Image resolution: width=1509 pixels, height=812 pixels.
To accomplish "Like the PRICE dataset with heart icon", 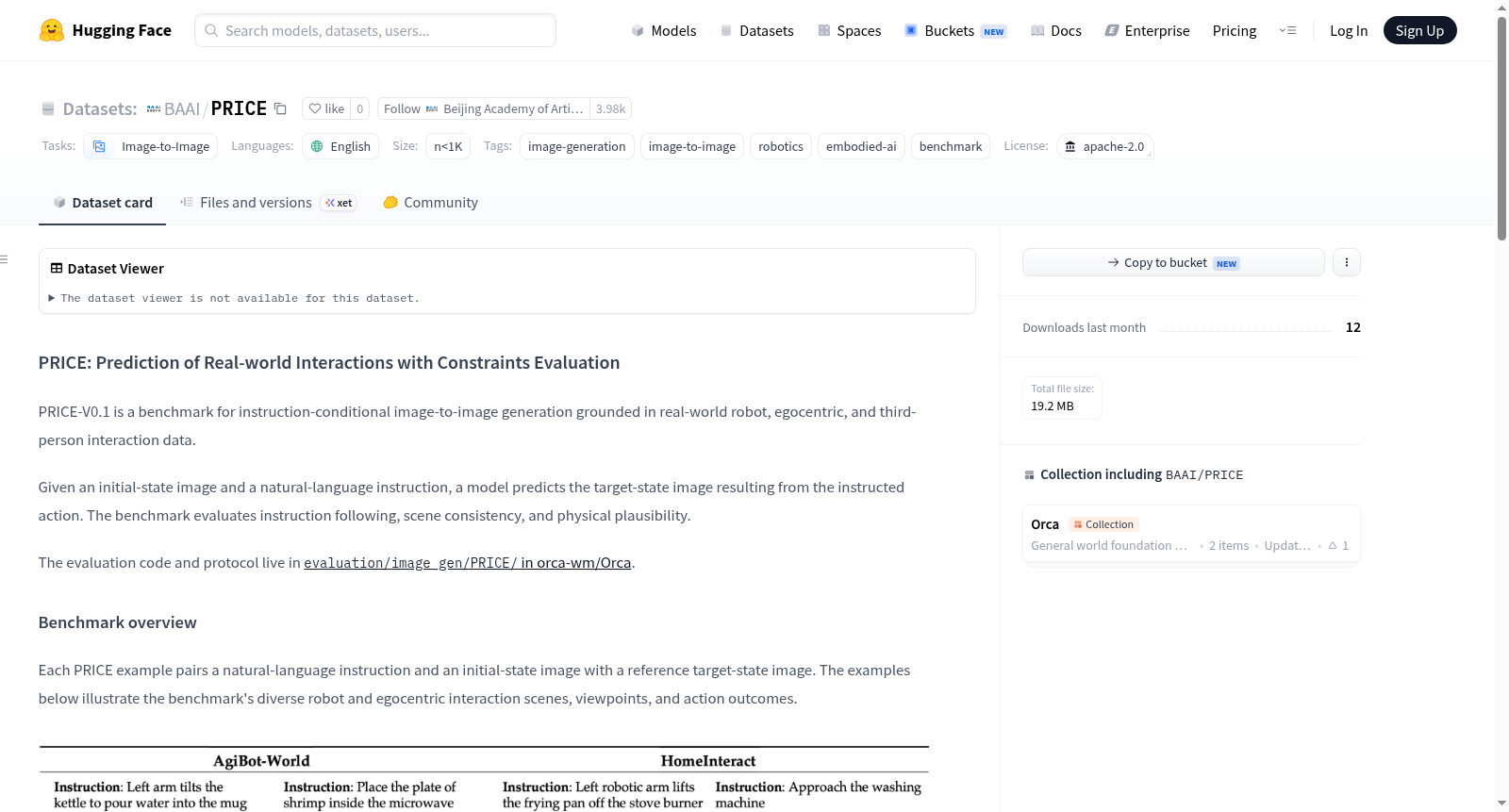I will (326, 108).
